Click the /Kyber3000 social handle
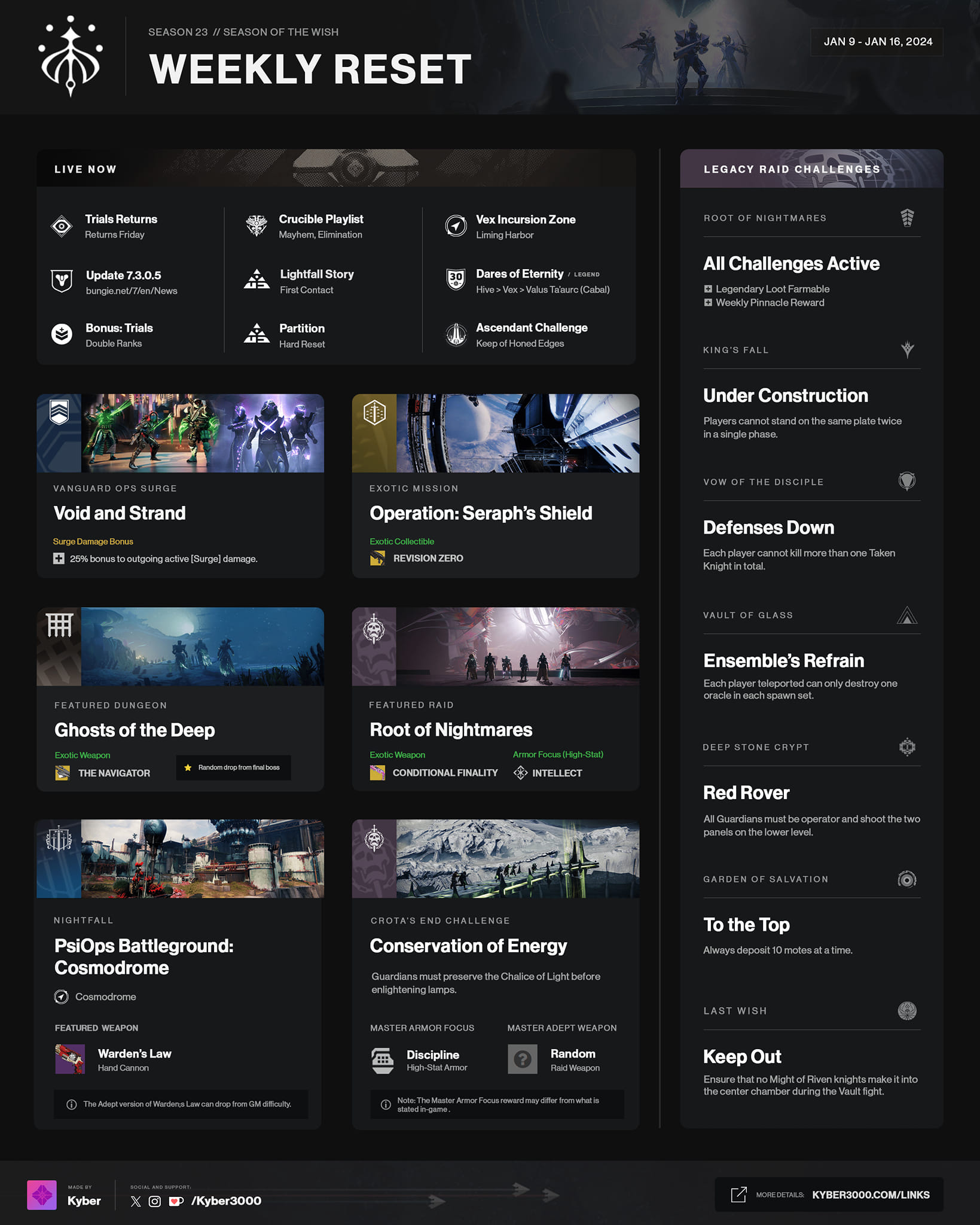Image resolution: width=980 pixels, height=1225 pixels. pos(226,1201)
